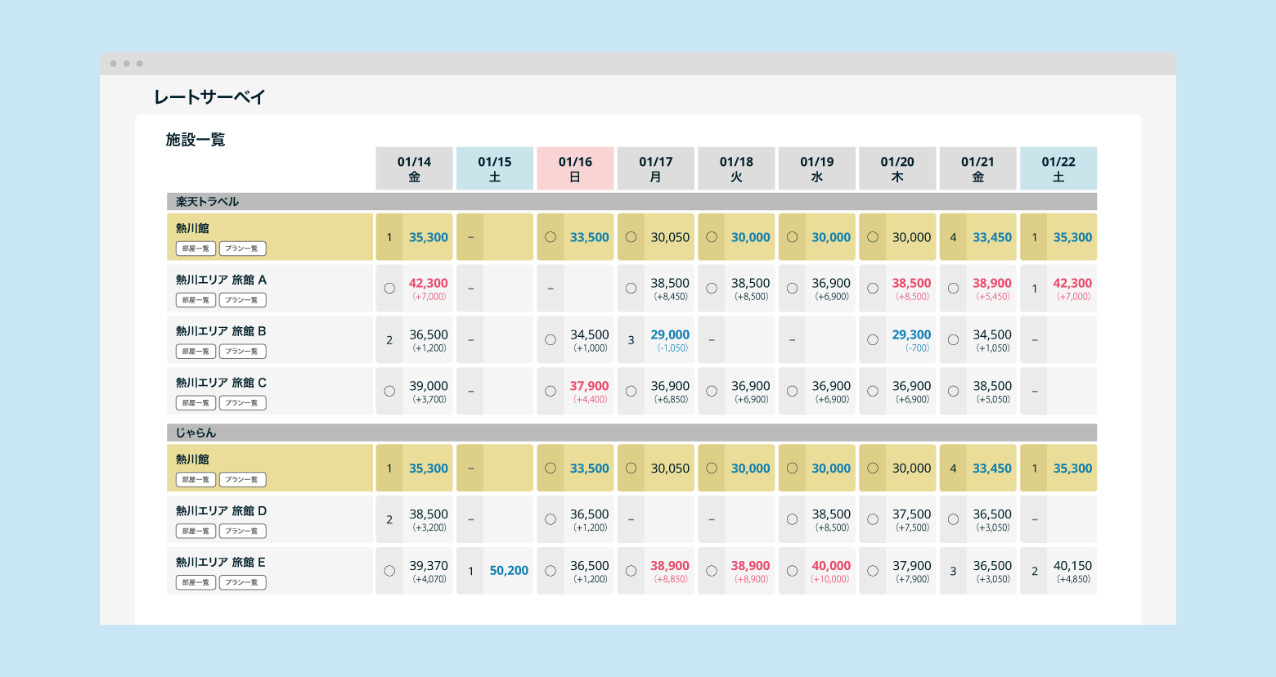Image resolution: width=1276 pixels, height=677 pixels.
Task: Select the 01/22 土 date column header
Action: [x=1058, y=168]
